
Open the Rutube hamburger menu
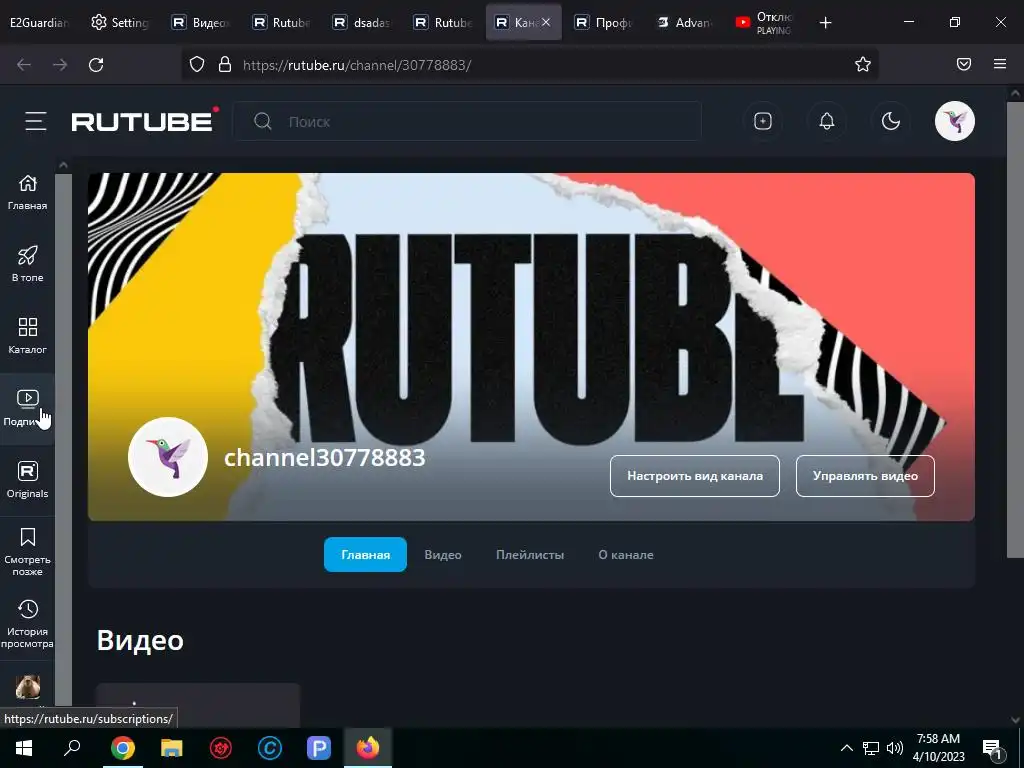click(36, 121)
